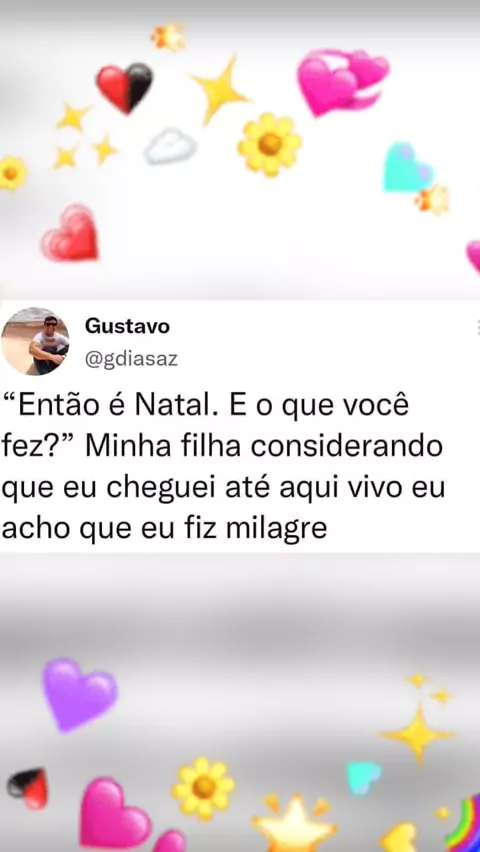The height and width of the screenshot is (852, 480).
Task: Tap small teal heart near the rainbow
Action: coord(364,778)
